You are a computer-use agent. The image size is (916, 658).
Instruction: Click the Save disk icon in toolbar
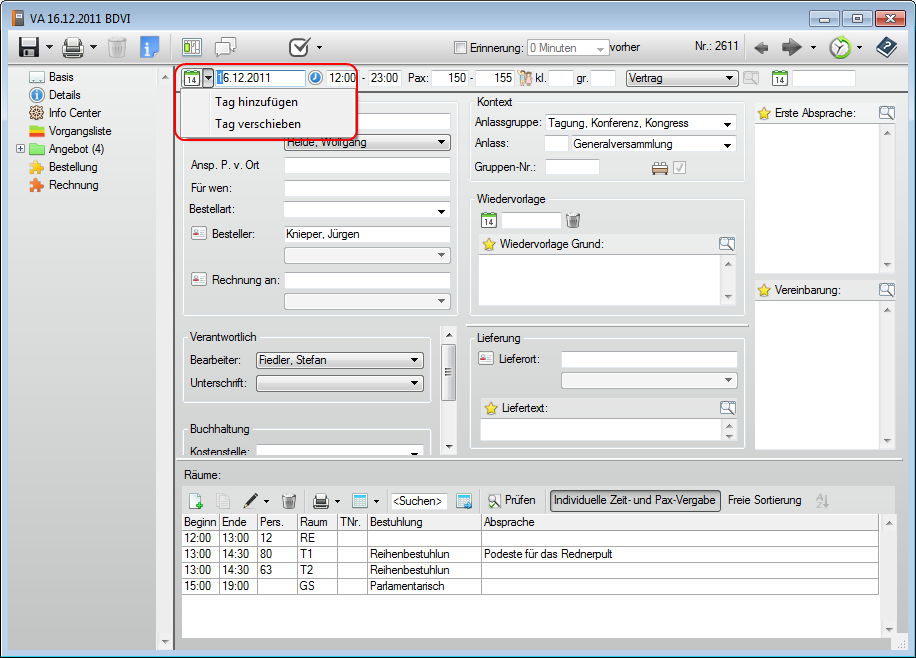point(29,47)
